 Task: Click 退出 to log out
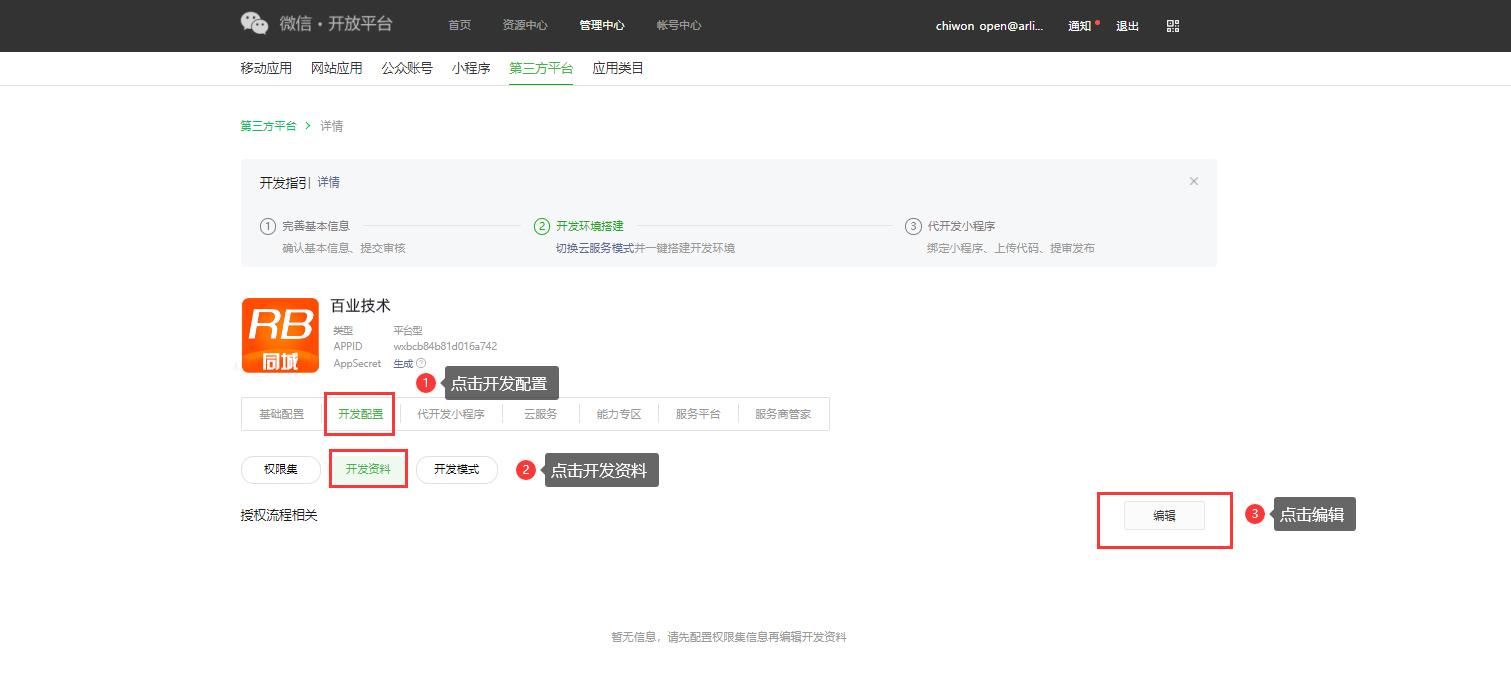(1127, 26)
